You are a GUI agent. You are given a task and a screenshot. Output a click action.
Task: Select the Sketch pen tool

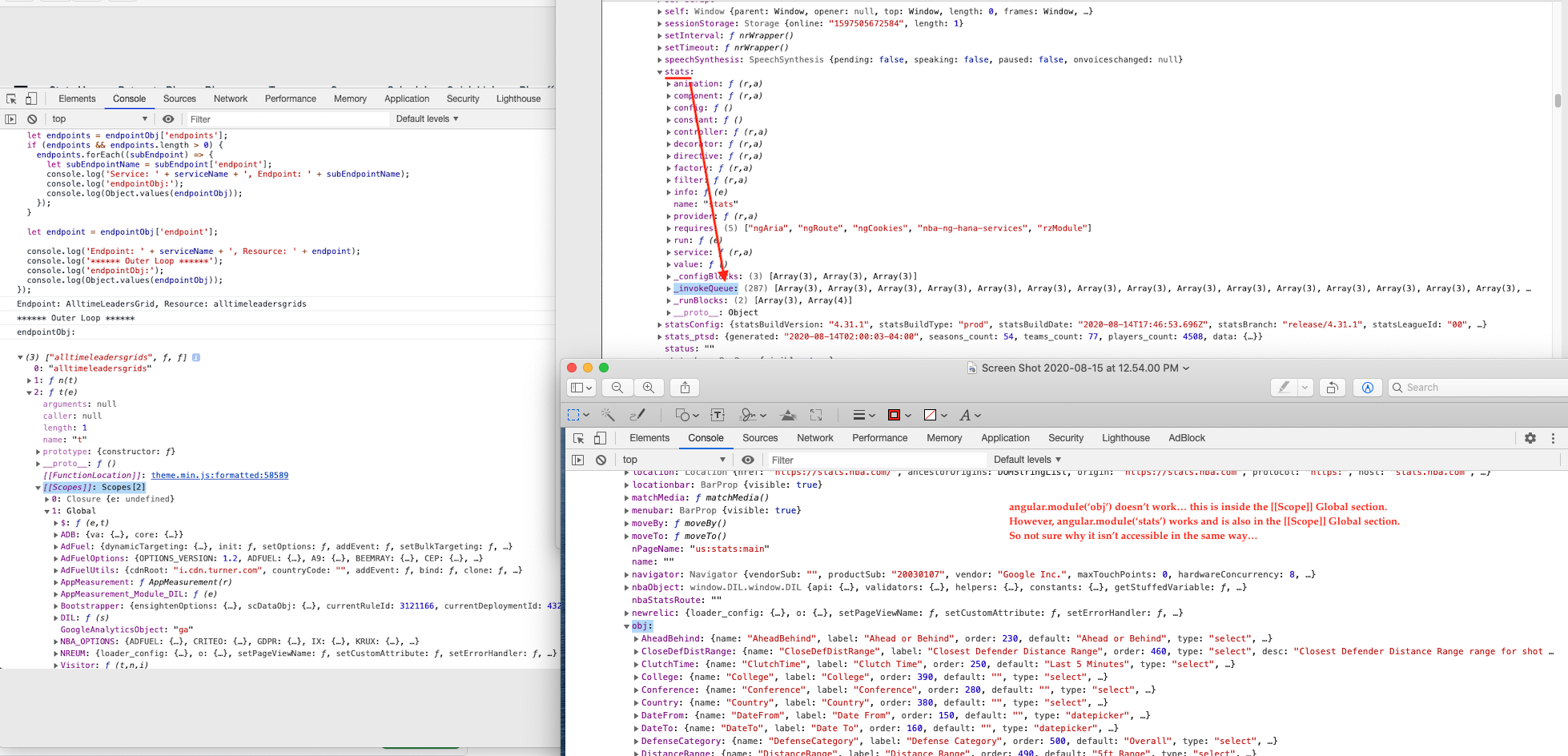(x=638, y=415)
